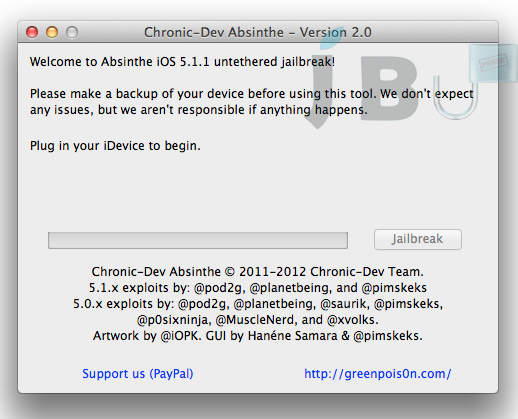Click the 5.1.x exploits credits line

tap(258, 288)
